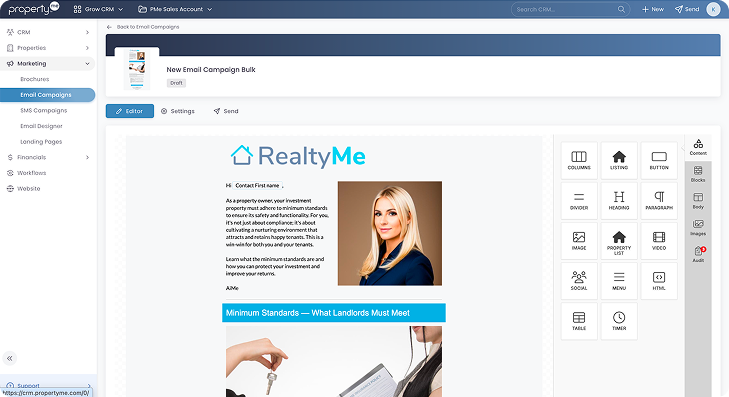Switch to the Body panel tab

(698, 200)
